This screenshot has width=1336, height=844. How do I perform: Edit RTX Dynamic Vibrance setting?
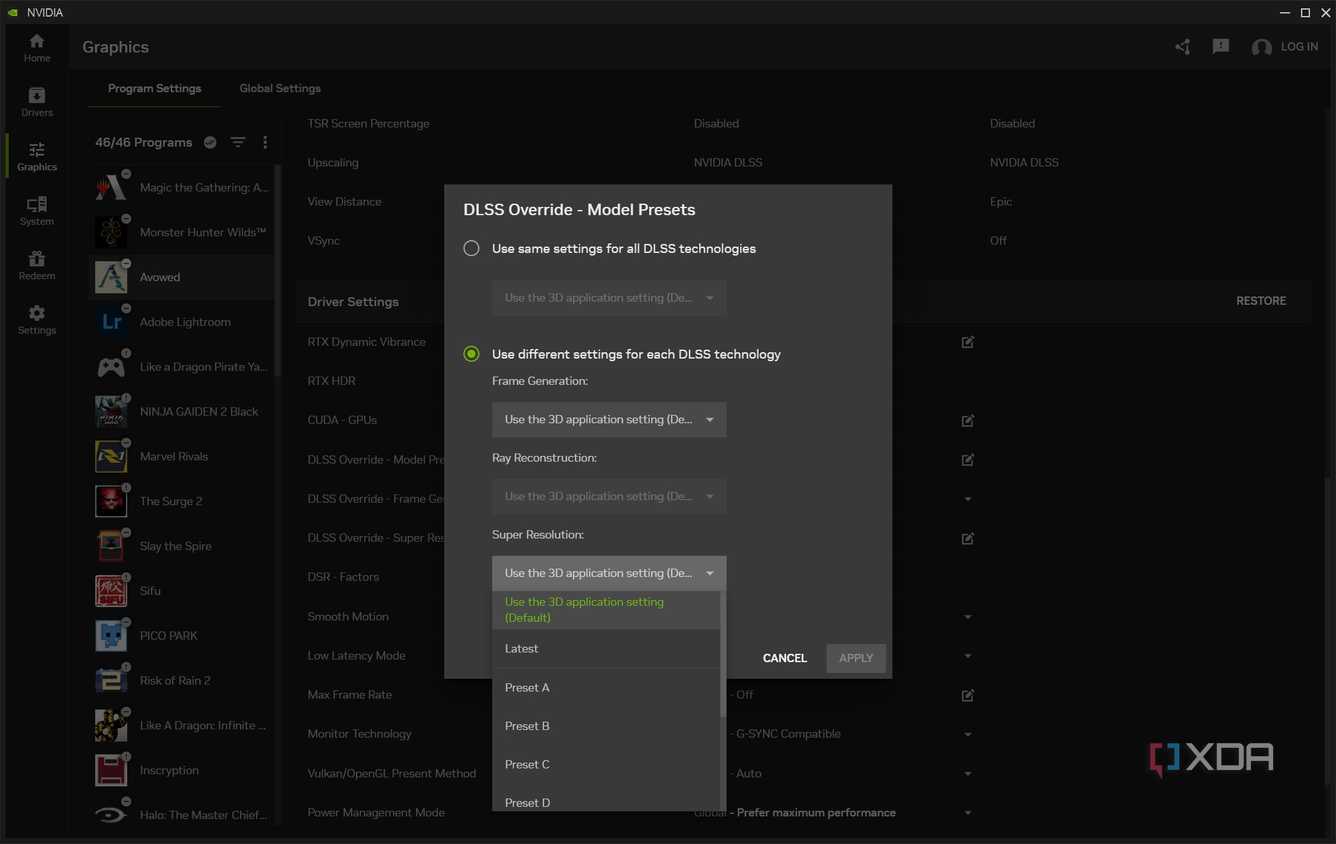click(967, 342)
